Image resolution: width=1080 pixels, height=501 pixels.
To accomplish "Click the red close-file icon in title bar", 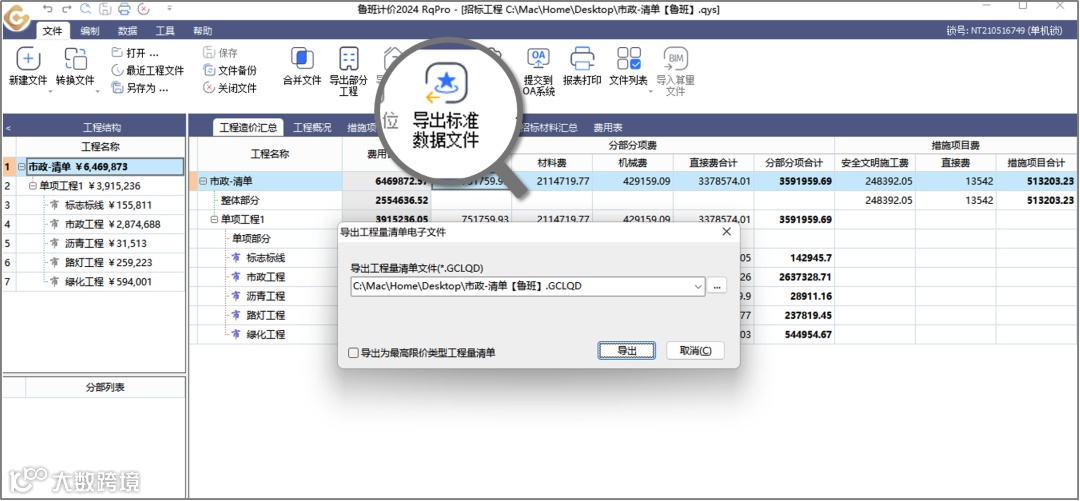I will [143, 9].
